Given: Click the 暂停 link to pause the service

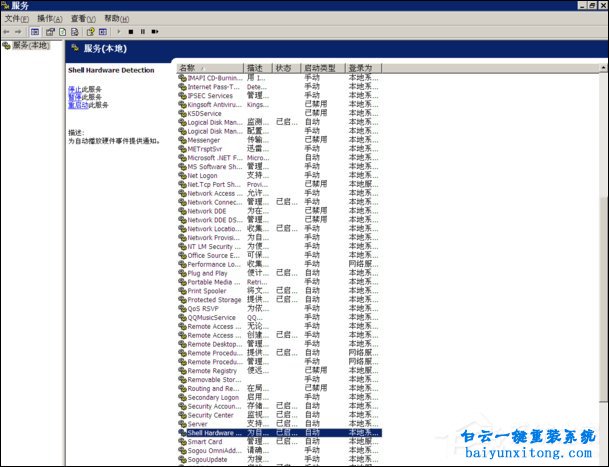Looking at the screenshot, I should (x=73, y=97).
